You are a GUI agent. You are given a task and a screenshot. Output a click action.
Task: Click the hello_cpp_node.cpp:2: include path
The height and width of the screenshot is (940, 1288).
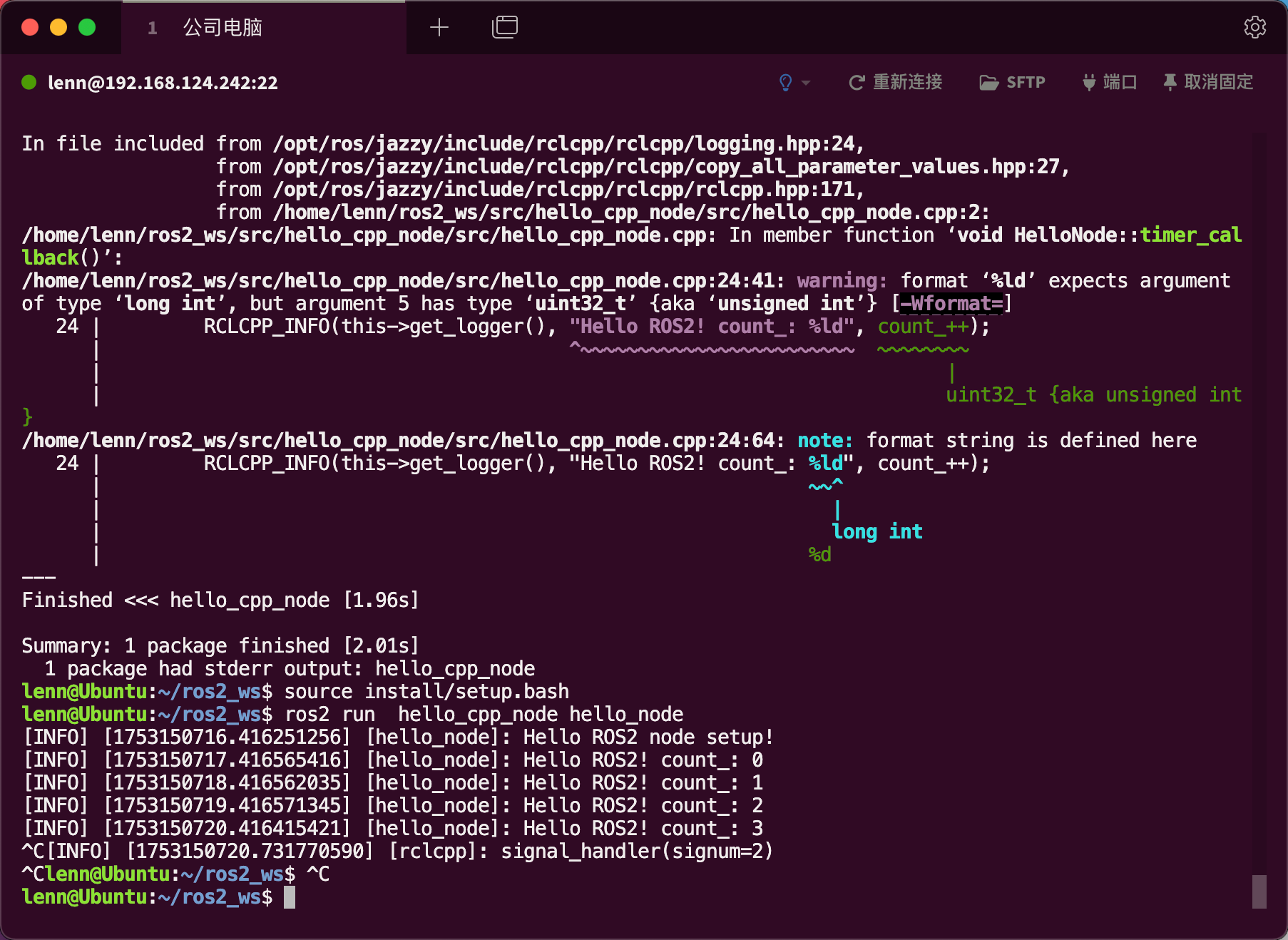pos(632,213)
